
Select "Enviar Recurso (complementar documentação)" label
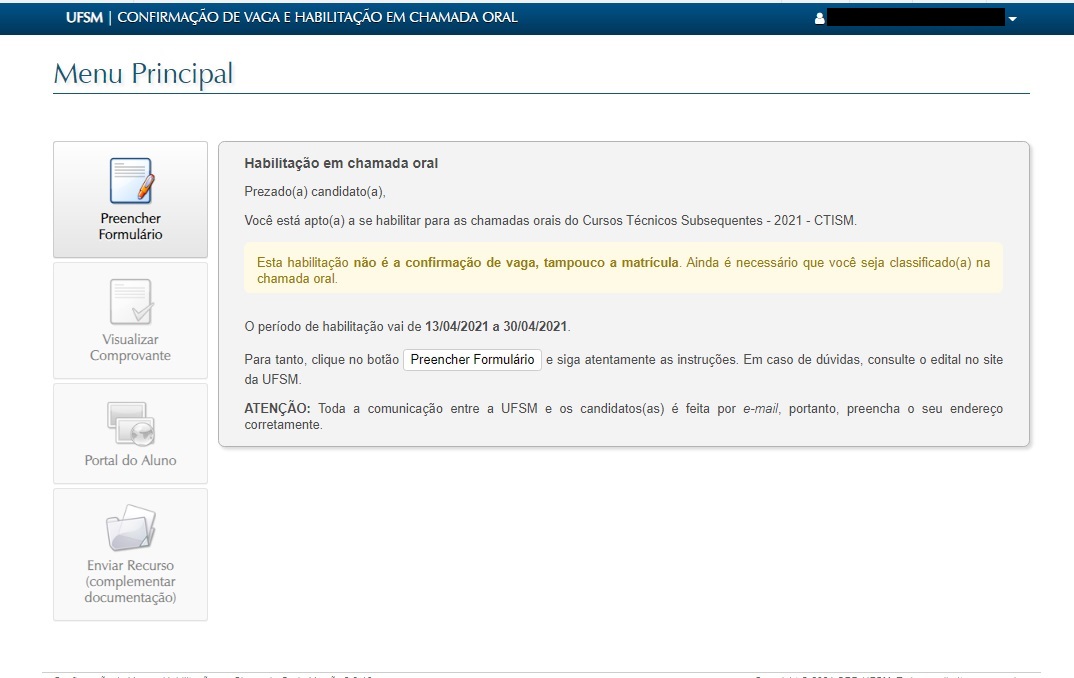tap(130, 581)
